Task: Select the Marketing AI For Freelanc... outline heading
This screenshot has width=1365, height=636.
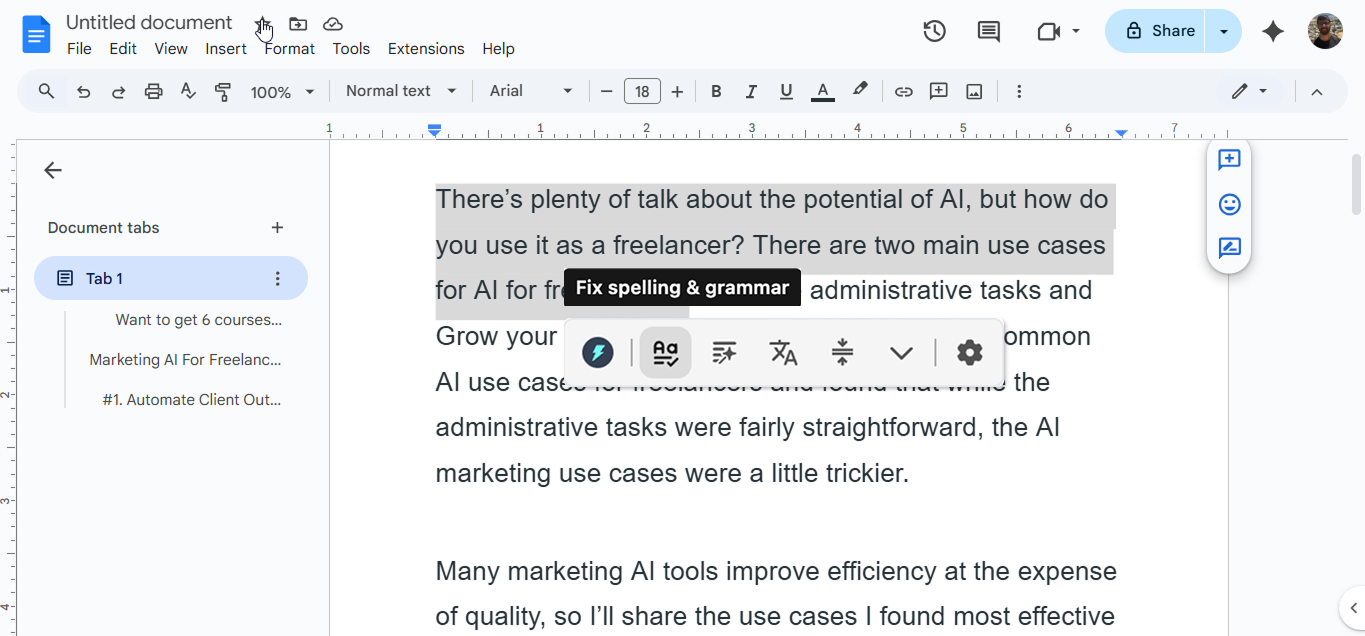Action: 185,360
